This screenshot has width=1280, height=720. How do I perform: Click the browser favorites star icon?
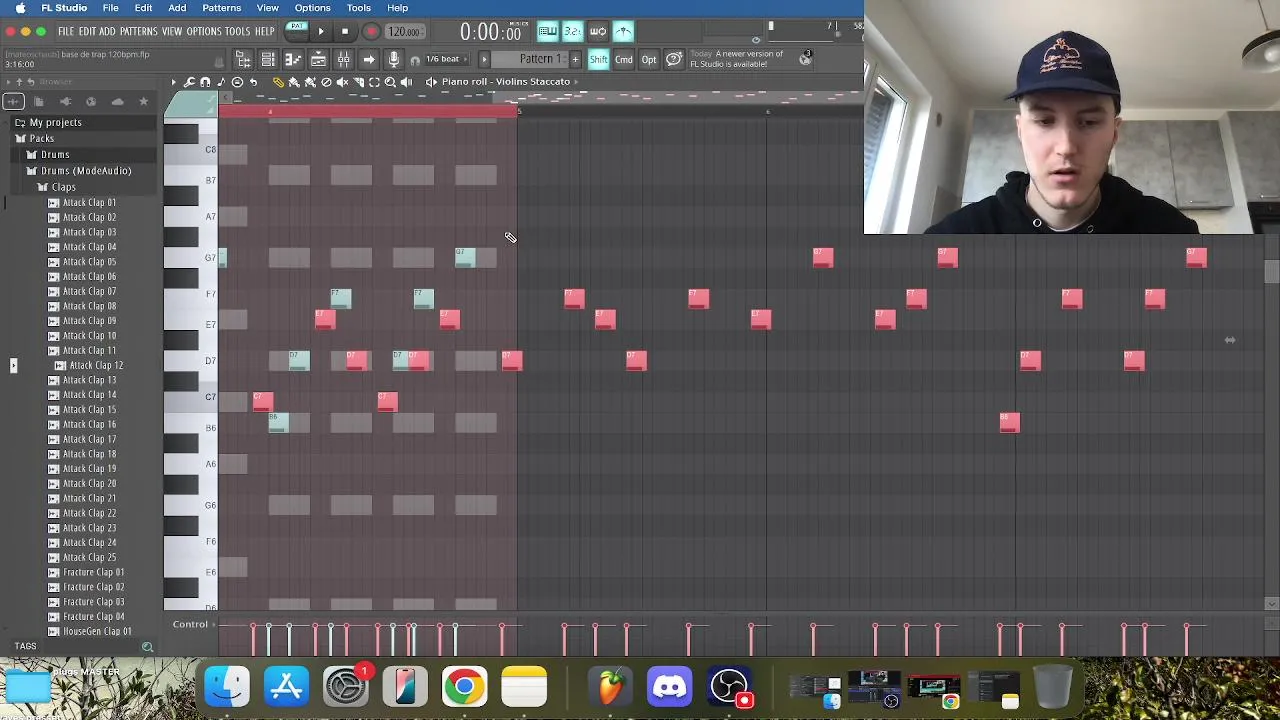143,101
